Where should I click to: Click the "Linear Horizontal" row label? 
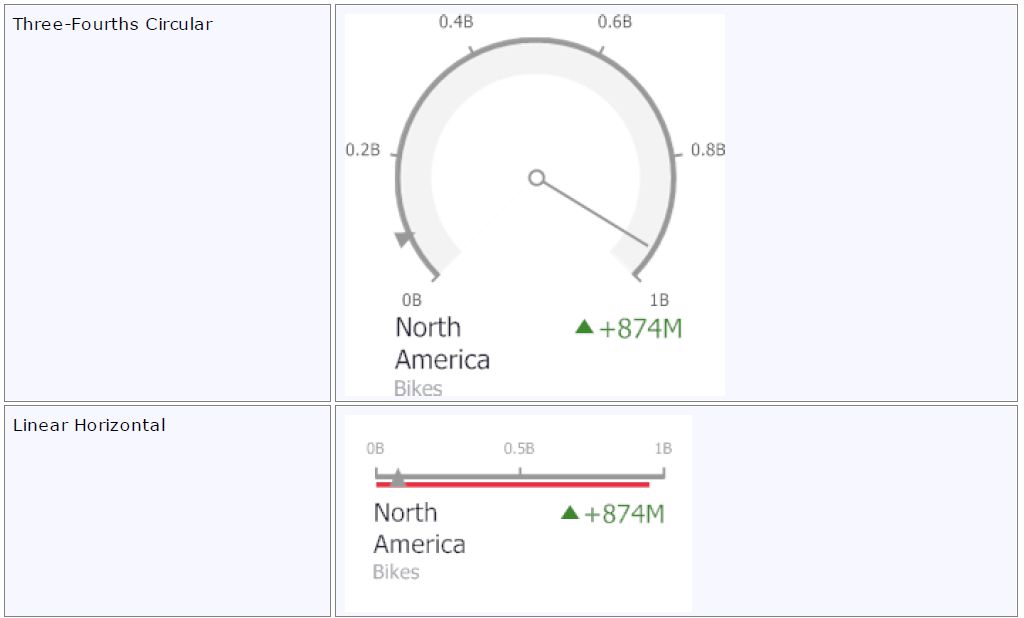click(x=89, y=425)
